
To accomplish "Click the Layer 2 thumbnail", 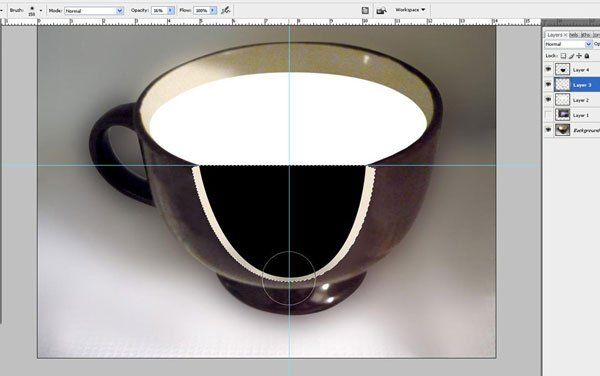I will coord(562,99).
